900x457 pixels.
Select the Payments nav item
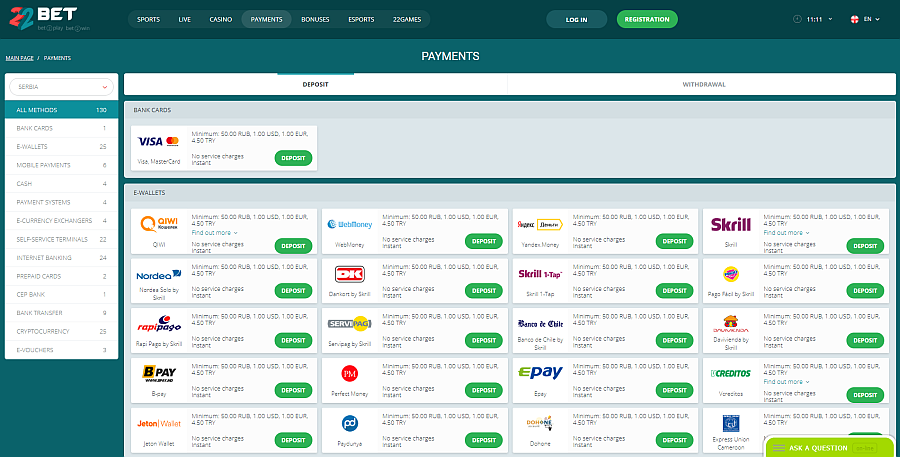[266, 19]
